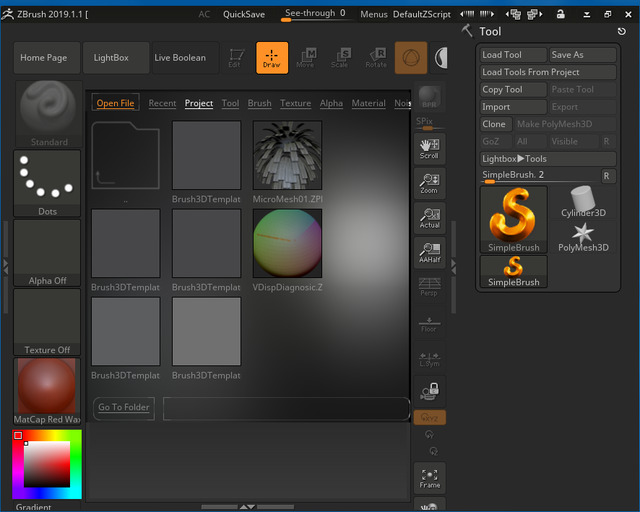Click the Tool palette hammer icon
This screenshot has width=640, height=512.
[x=467, y=31]
